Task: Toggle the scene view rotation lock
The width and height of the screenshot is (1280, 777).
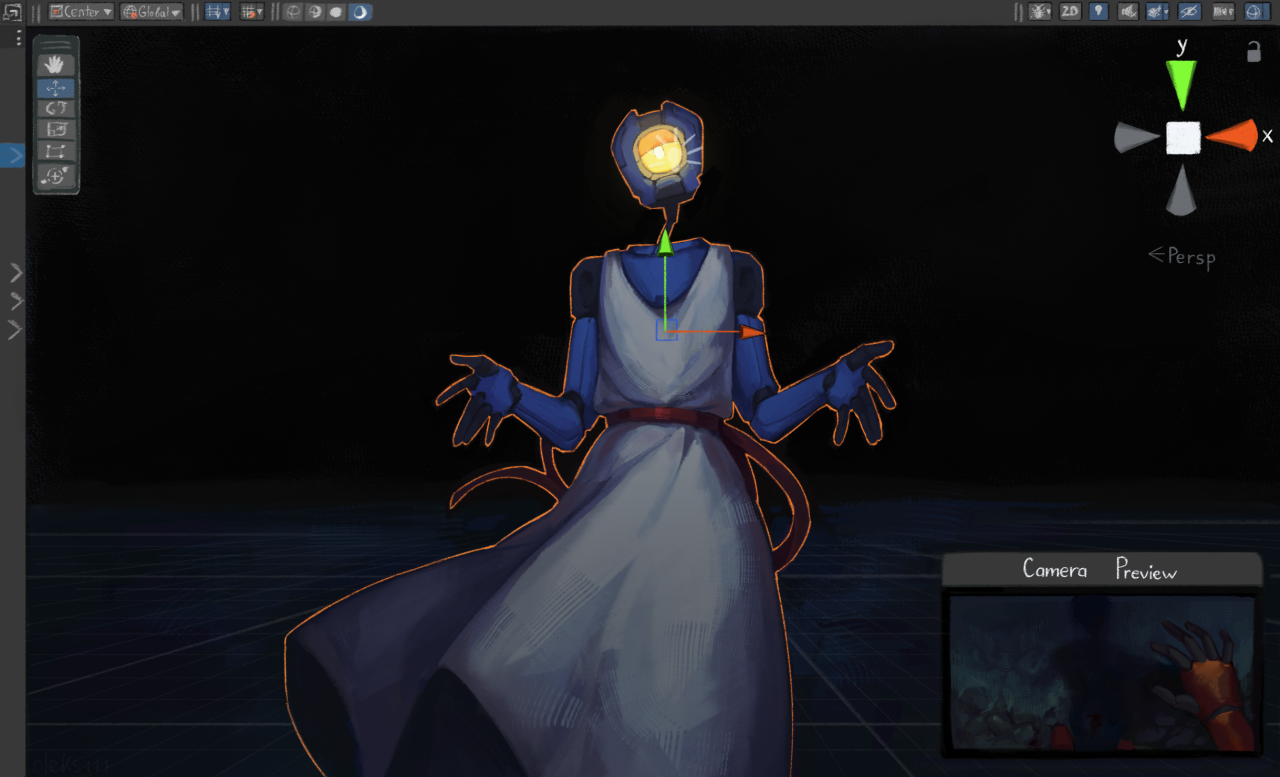Action: 1253,52
